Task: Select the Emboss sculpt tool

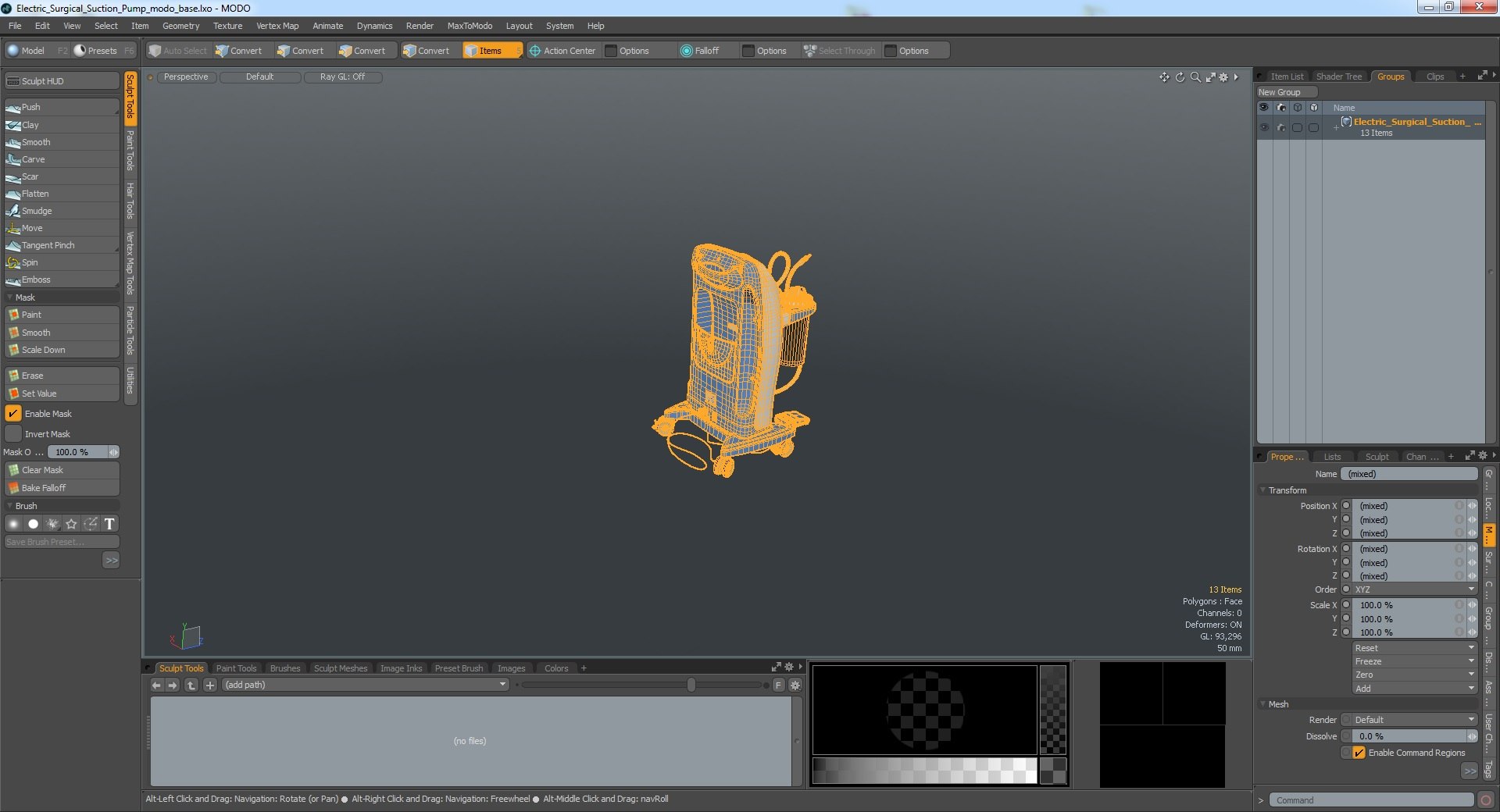Action: (62, 280)
